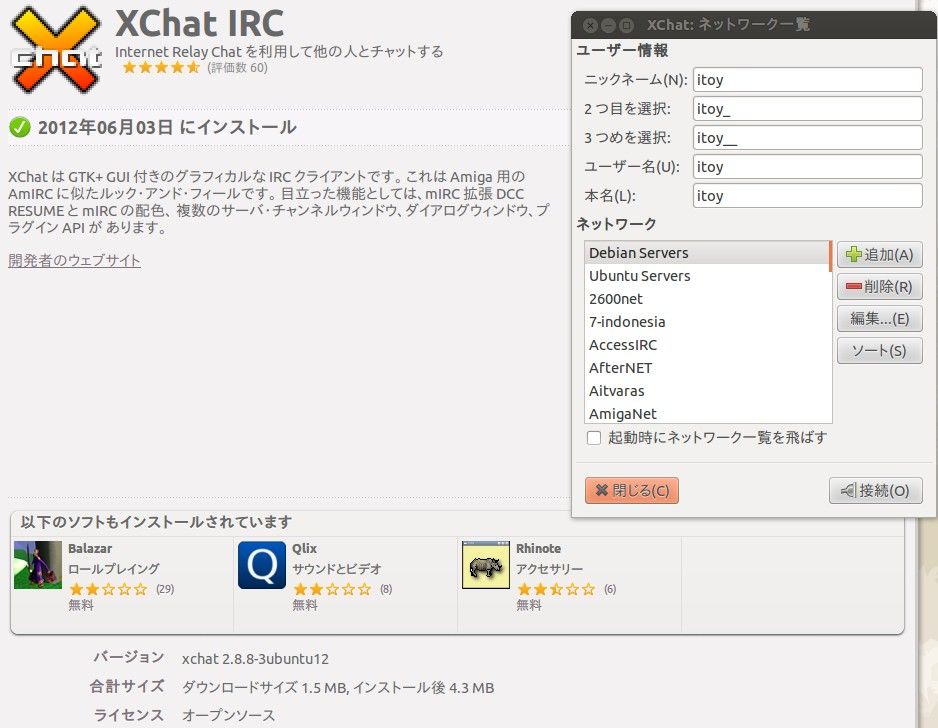This screenshot has height=728, width=938.
Task: Click the 削除(R) remove network button
Action: pyautogui.click(x=879, y=287)
